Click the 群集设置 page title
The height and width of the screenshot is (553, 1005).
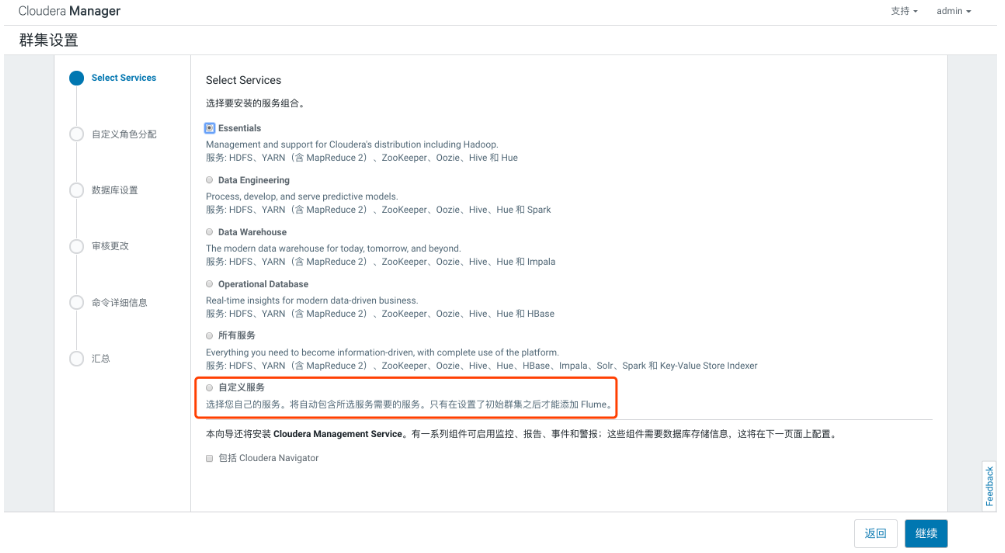49,40
